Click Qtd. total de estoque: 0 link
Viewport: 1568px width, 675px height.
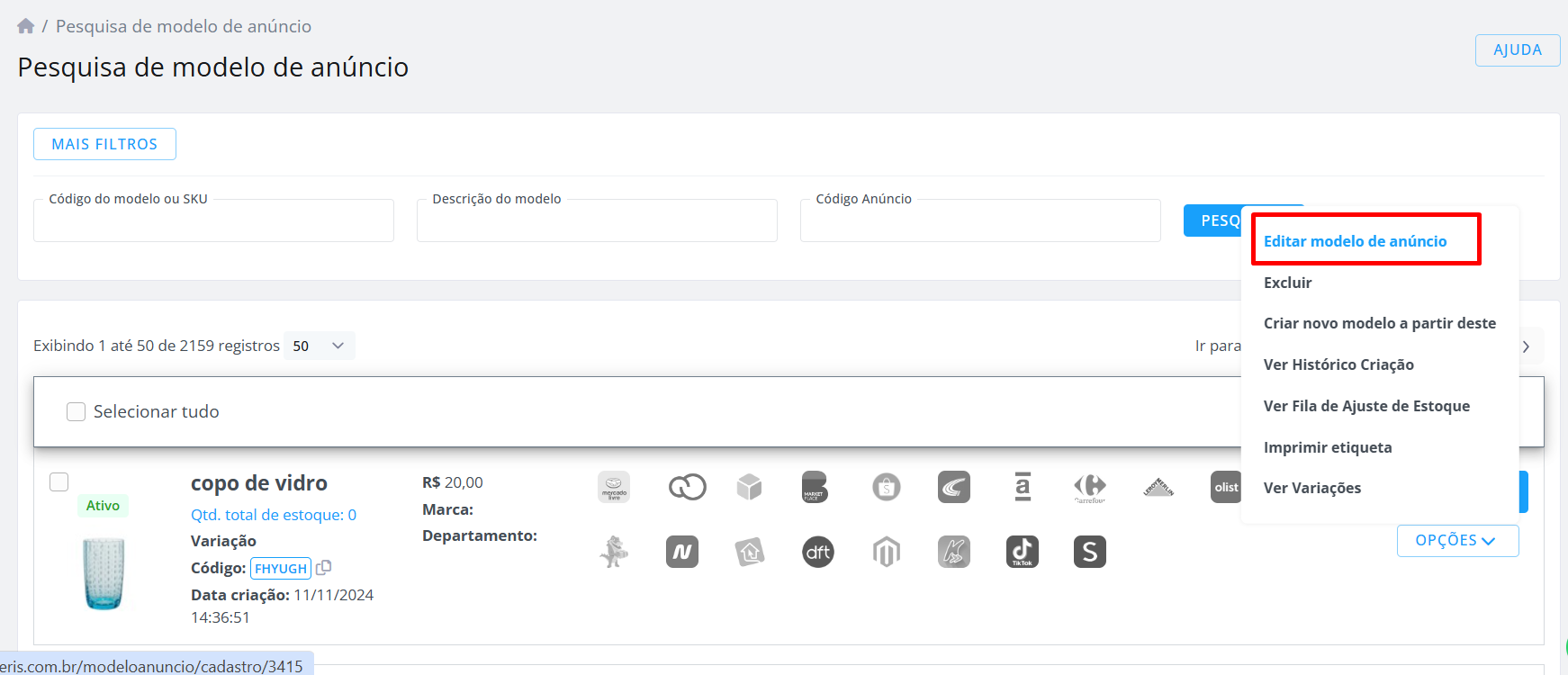pos(274,515)
